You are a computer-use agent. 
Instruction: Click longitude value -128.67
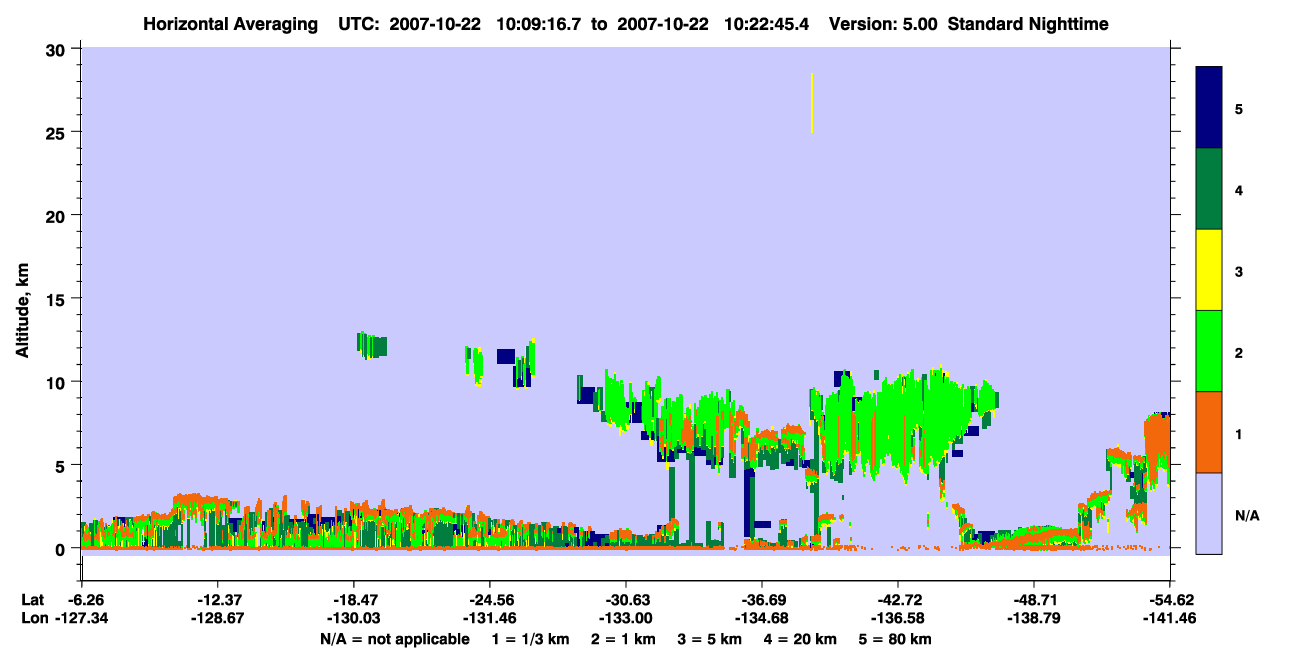(217, 619)
